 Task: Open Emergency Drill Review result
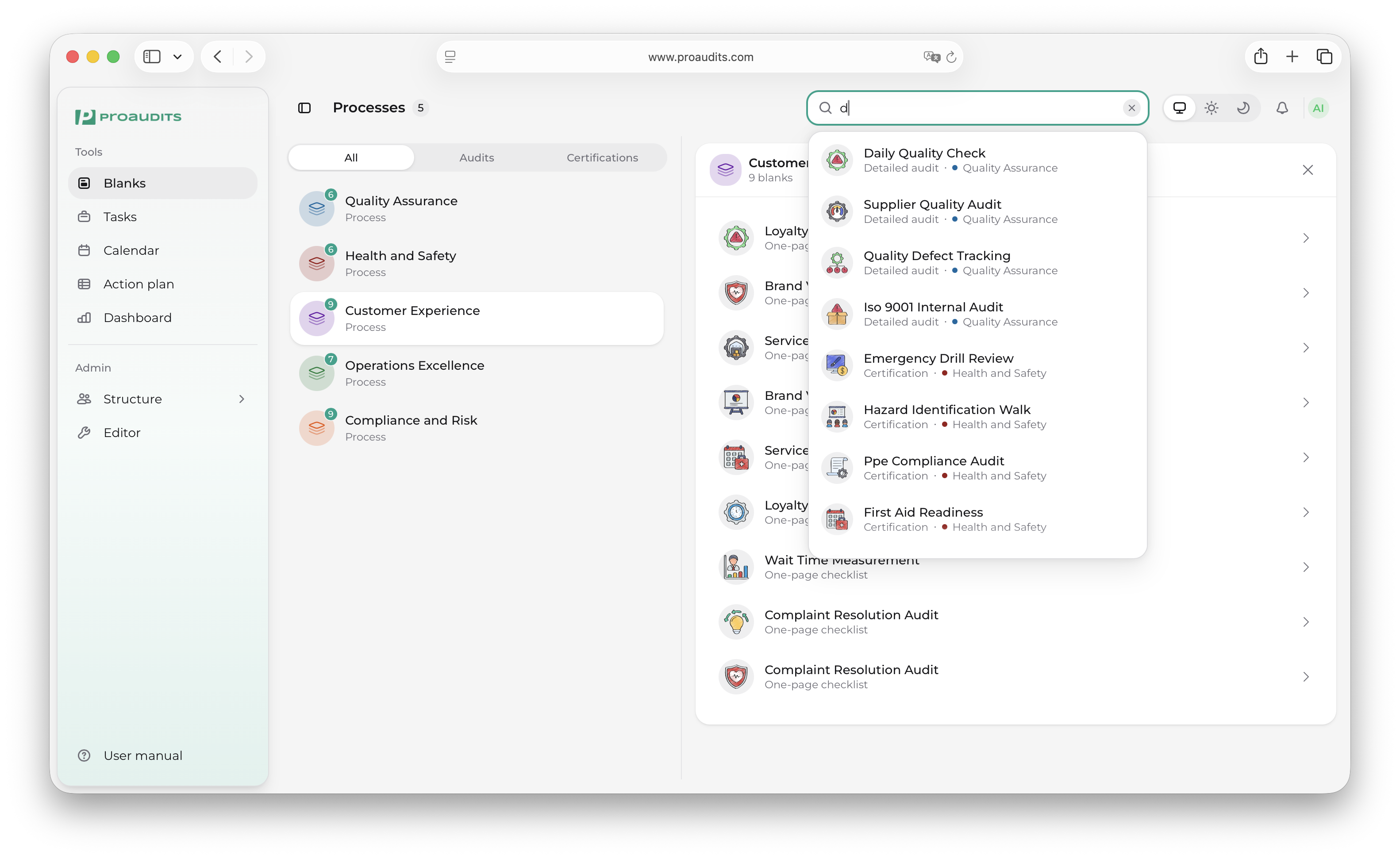click(x=977, y=365)
